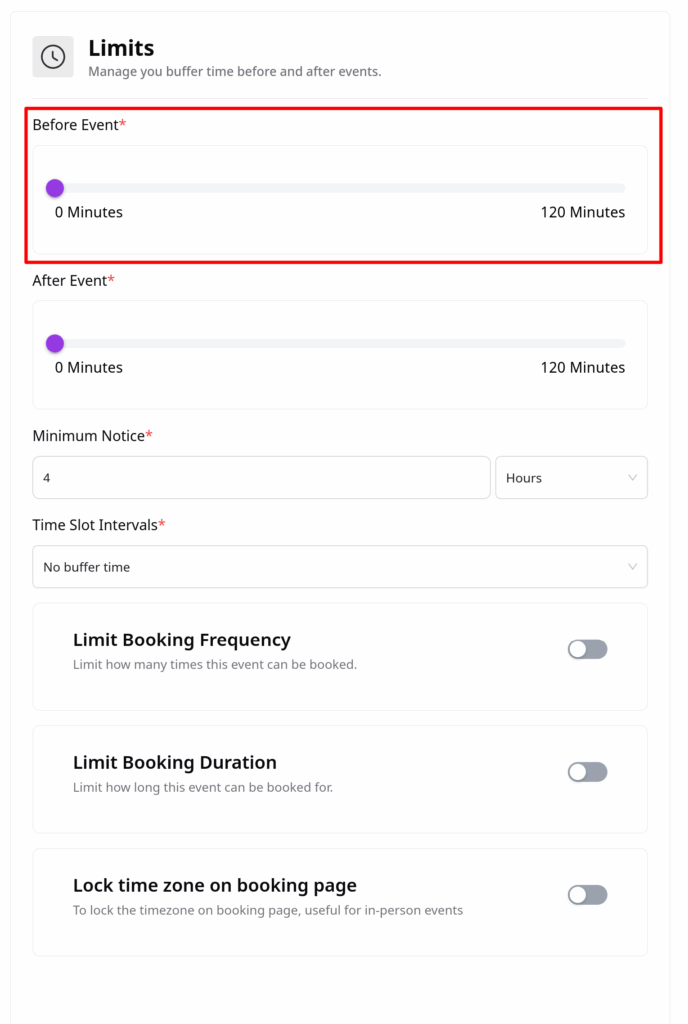Expand the No buffer time dropdown

tap(339, 567)
